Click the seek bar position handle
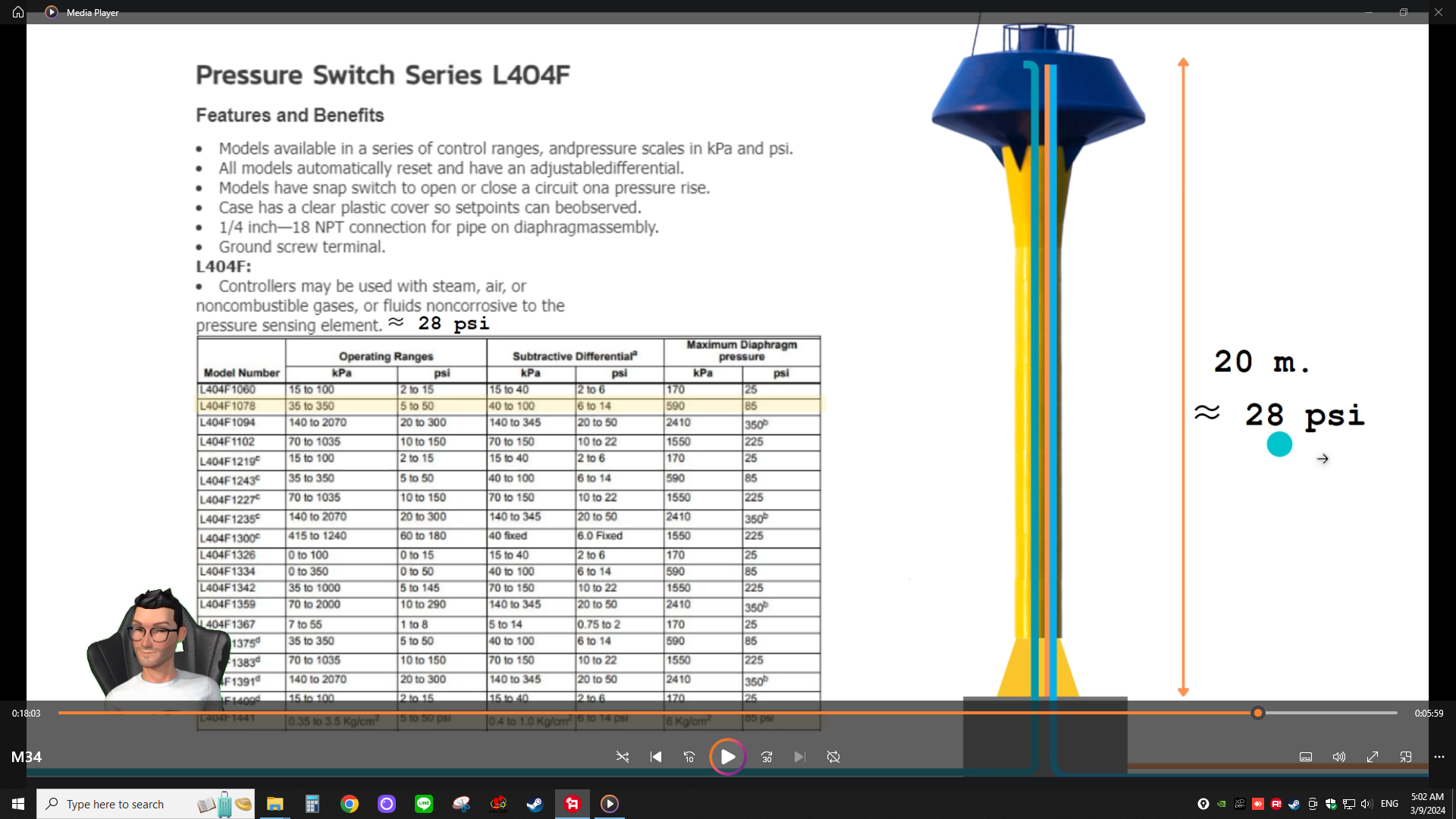This screenshot has width=1456, height=819. pos(1258,713)
